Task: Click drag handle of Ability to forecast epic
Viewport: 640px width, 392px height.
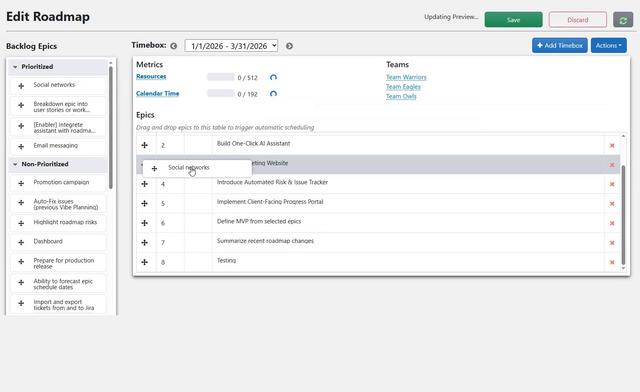Action: [x=21, y=283]
